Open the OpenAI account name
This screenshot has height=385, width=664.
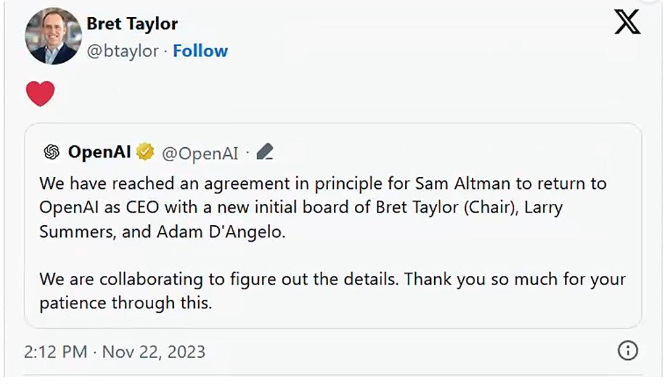100,152
